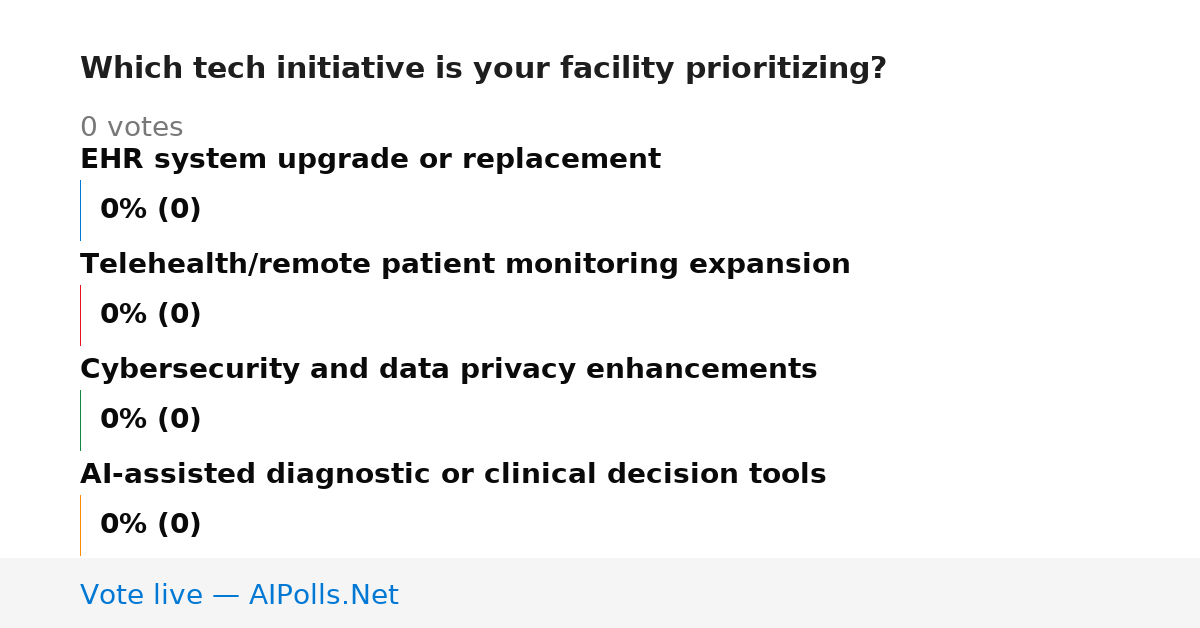Click the 0% (0) result for AI-assisted tools
The width and height of the screenshot is (1200, 628).
[x=150, y=525]
